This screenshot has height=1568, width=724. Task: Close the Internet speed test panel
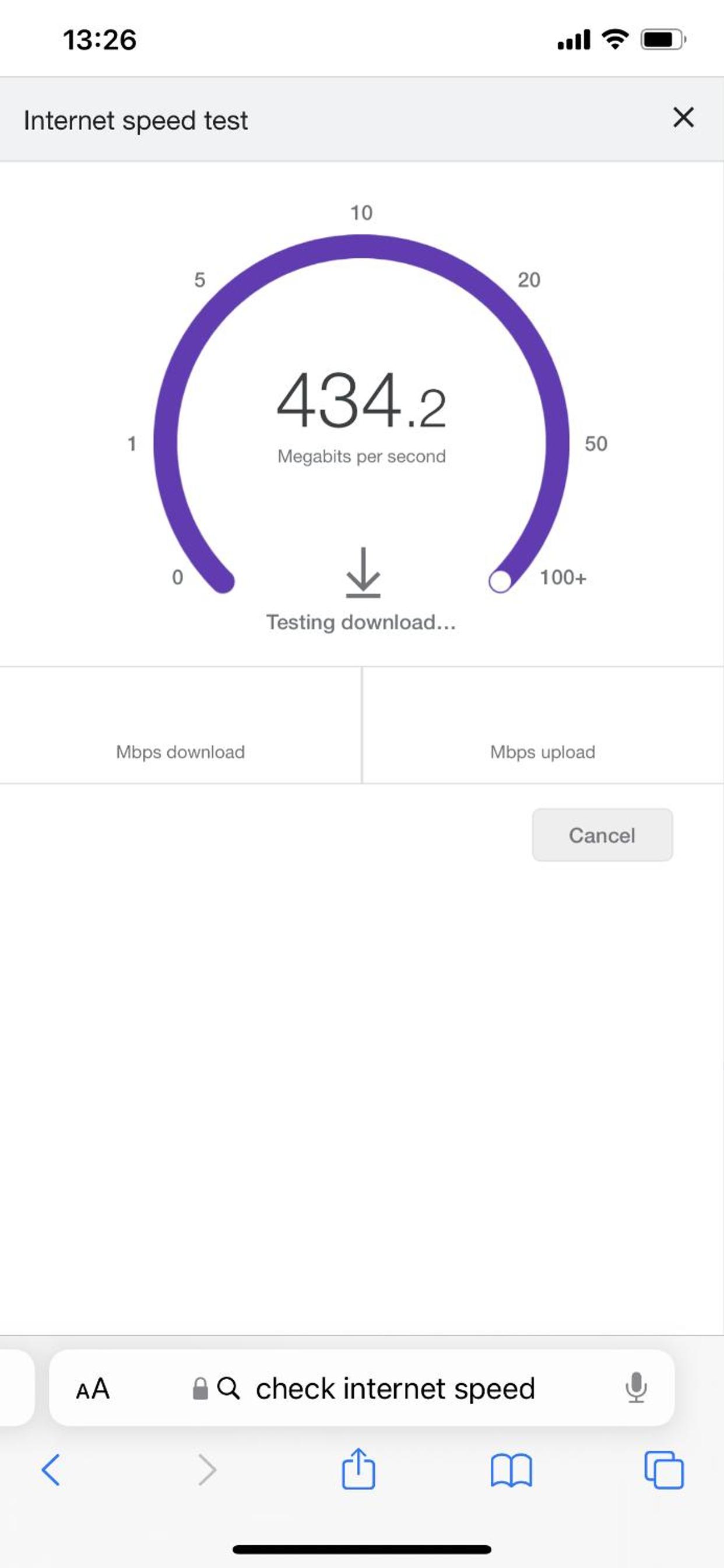click(x=683, y=117)
